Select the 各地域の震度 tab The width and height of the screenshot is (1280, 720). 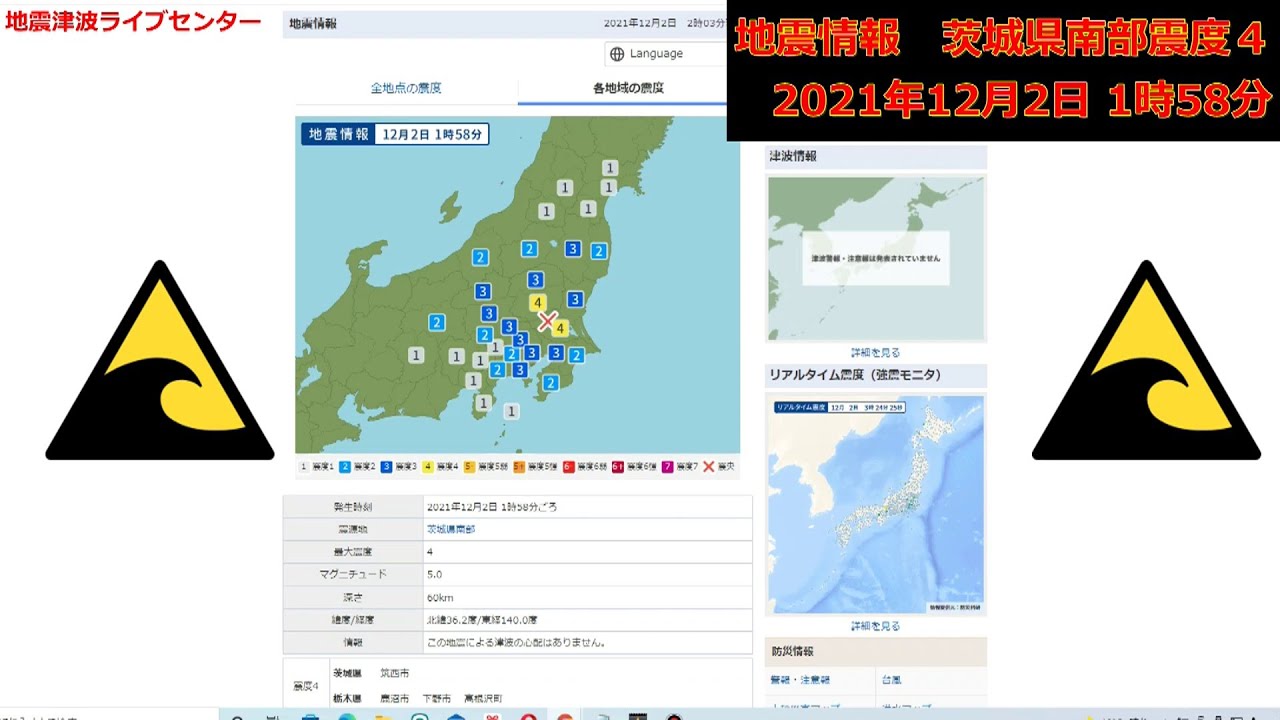pyautogui.click(x=628, y=88)
